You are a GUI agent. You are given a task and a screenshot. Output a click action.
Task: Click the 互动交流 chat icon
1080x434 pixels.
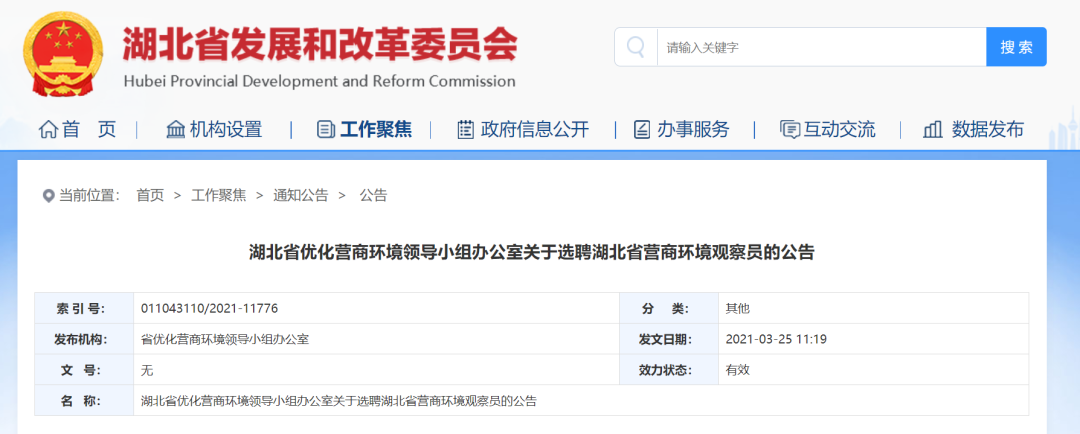(790, 129)
